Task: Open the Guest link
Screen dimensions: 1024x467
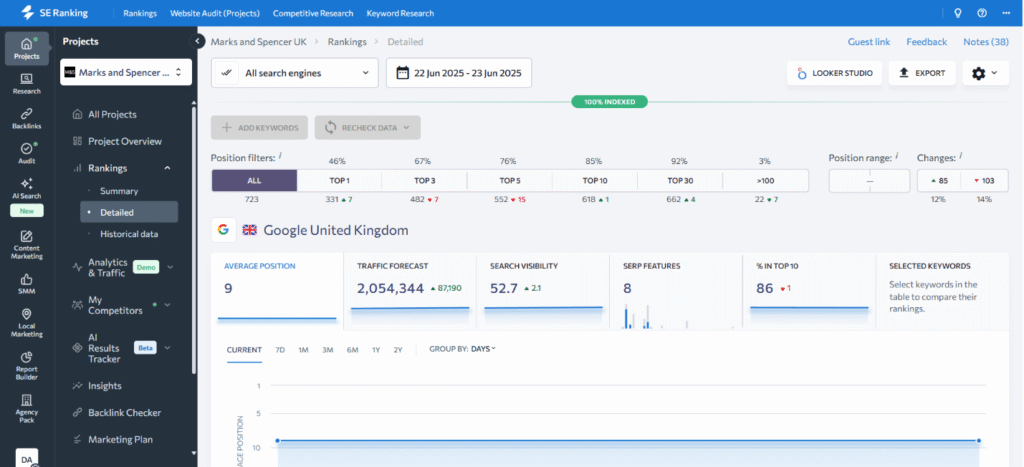Action: (x=869, y=42)
